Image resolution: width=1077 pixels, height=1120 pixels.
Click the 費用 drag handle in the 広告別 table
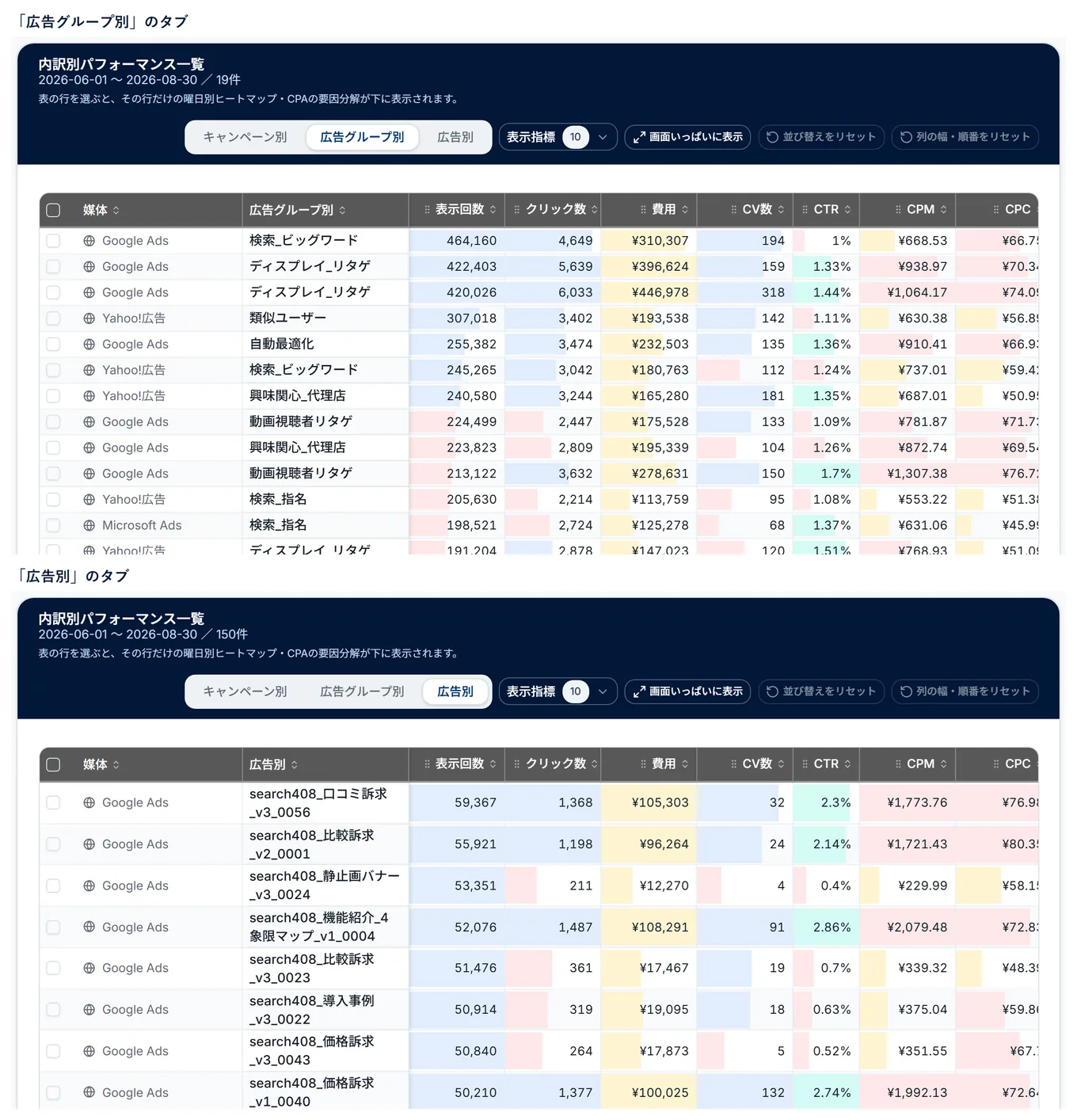pyautogui.click(x=644, y=764)
